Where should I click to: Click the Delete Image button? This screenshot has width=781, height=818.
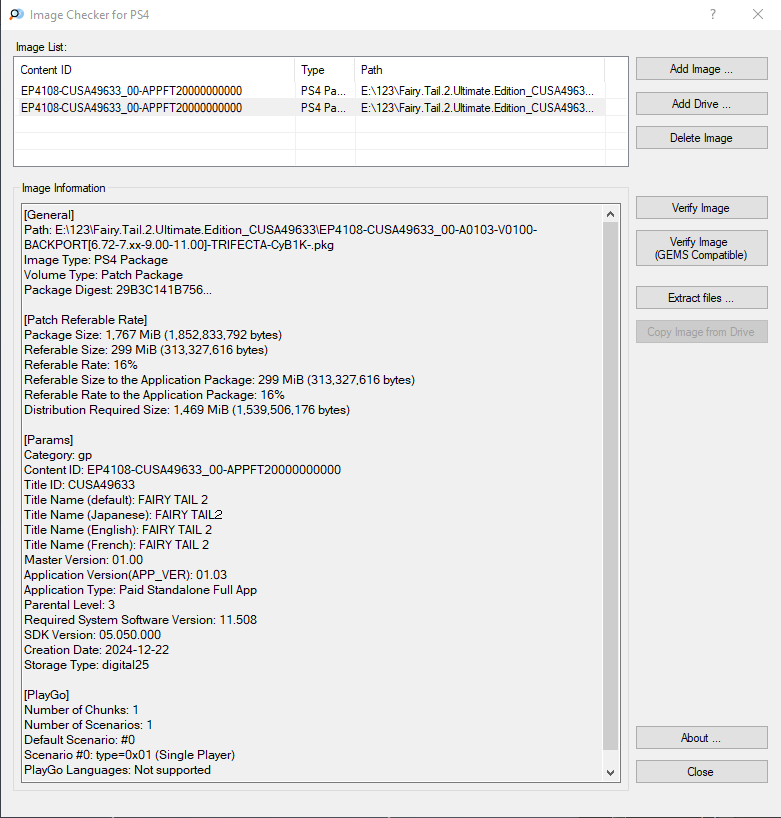pos(701,138)
